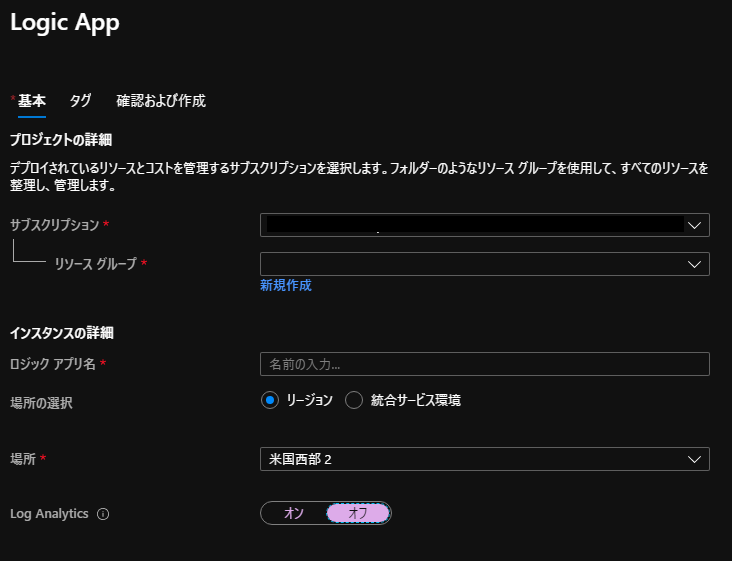This screenshot has width=732, height=561.
Task: Open the 基本 tab
Action: [32, 101]
